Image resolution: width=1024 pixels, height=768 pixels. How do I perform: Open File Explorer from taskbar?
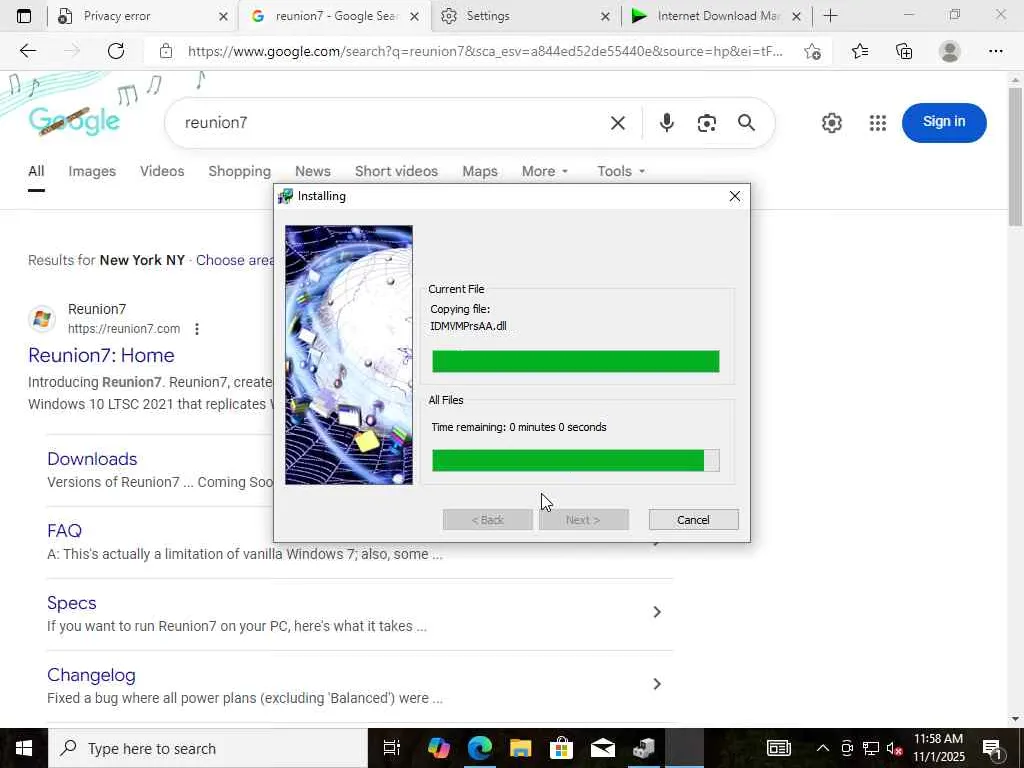tap(520, 748)
